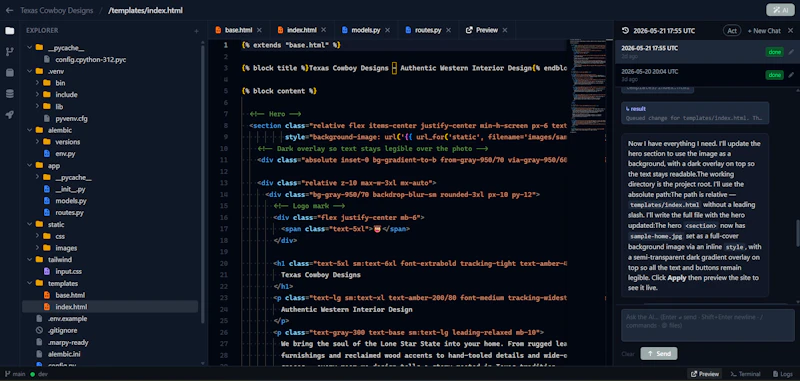800x381 pixels.
Task: Open the source control branch icon
Action: click(x=10, y=52)
